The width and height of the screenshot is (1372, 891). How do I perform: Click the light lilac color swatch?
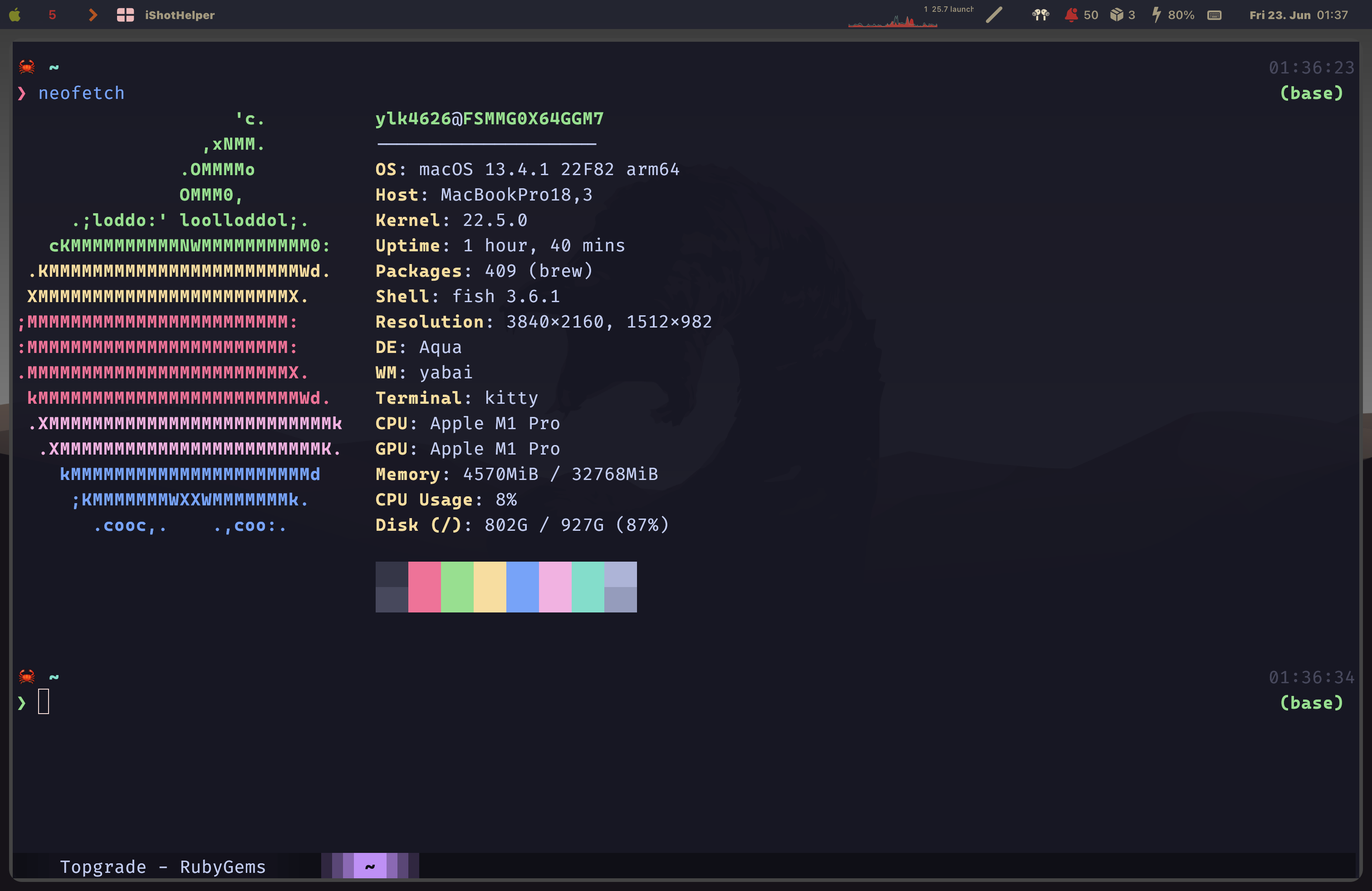coord(555,587)
